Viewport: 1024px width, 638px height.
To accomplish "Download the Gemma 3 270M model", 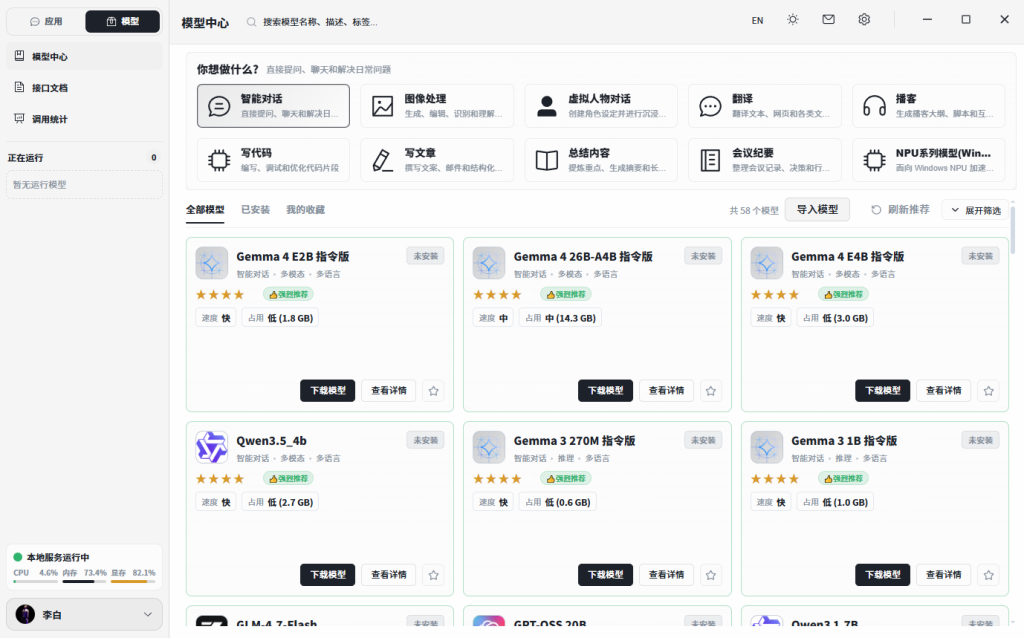I will coord(605,575).
